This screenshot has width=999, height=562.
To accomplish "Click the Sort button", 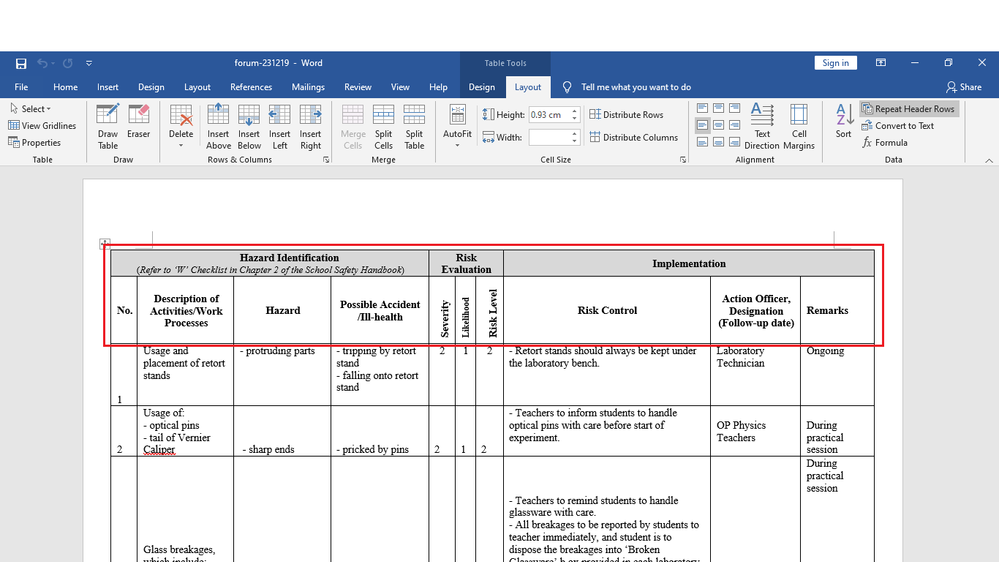I will pos(844,121).
